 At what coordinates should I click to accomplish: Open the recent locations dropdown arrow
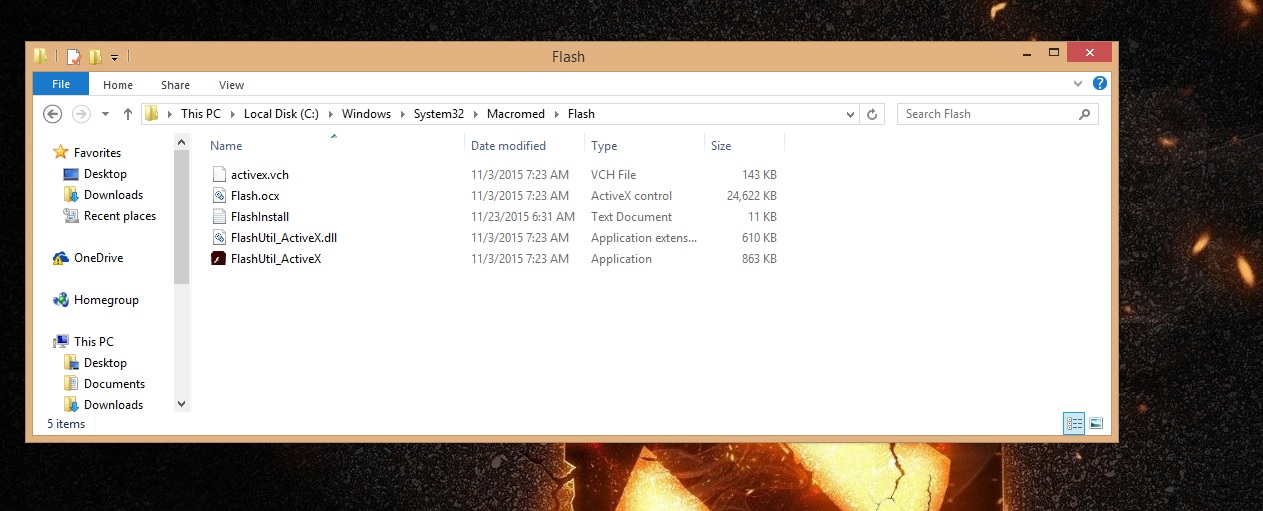[105, 114]
